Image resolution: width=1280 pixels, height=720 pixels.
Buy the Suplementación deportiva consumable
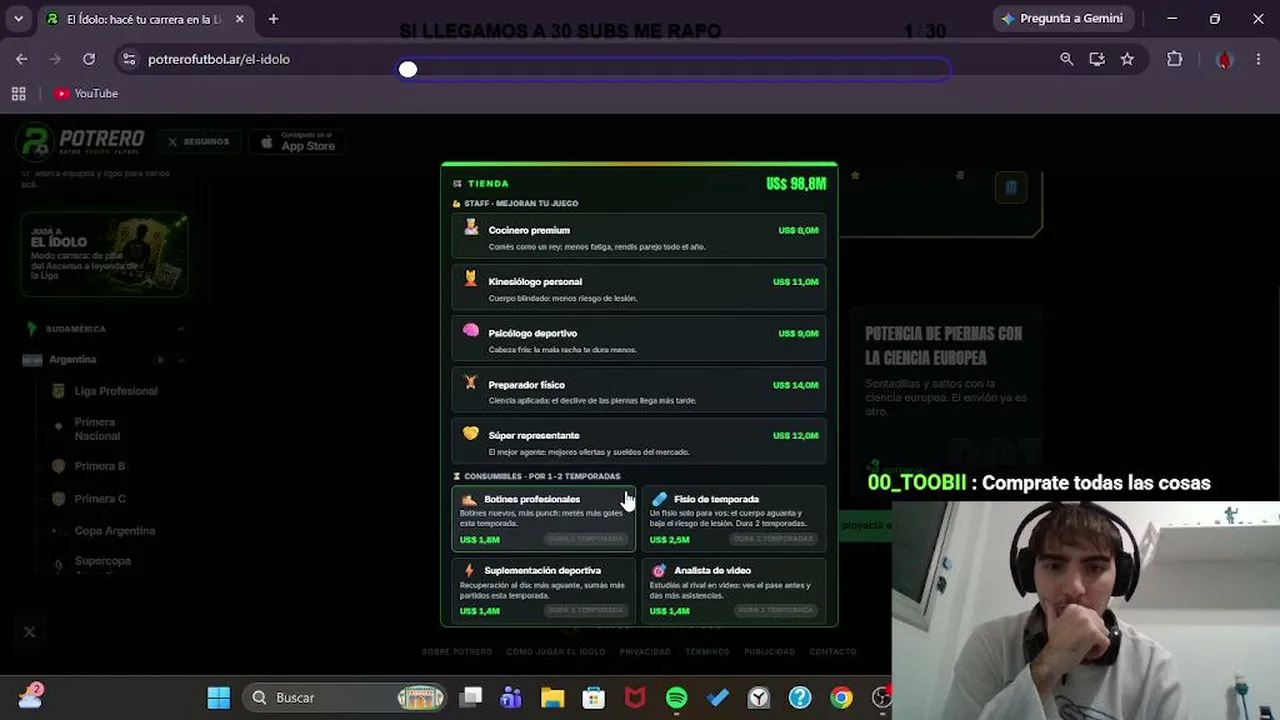click(543, 590)
